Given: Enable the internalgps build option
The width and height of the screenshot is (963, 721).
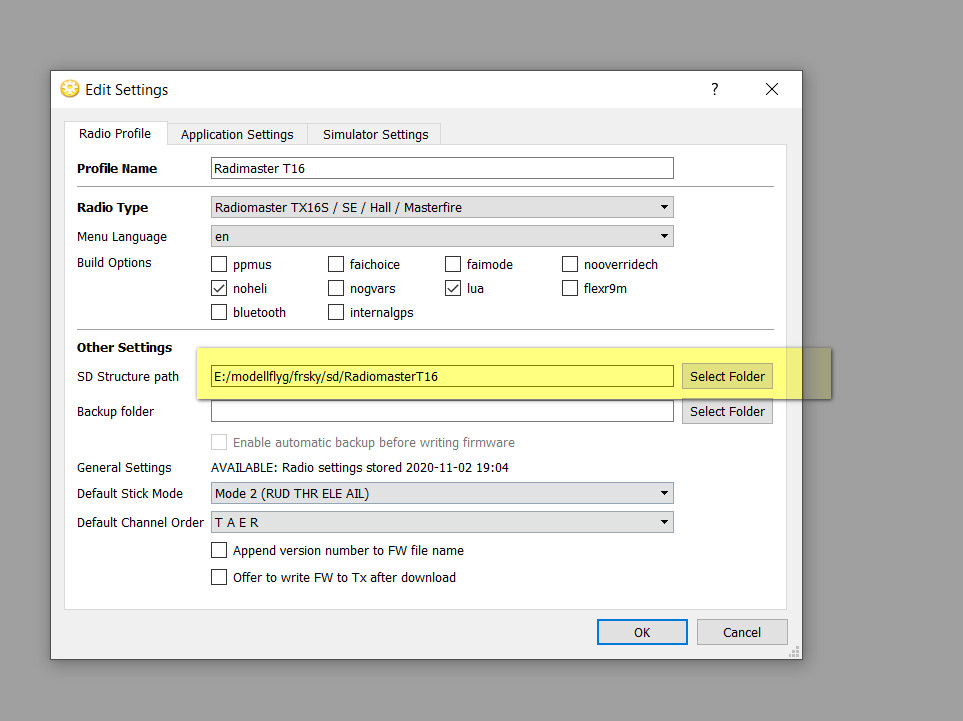Looking at the screenshot, I should (336, 312).
